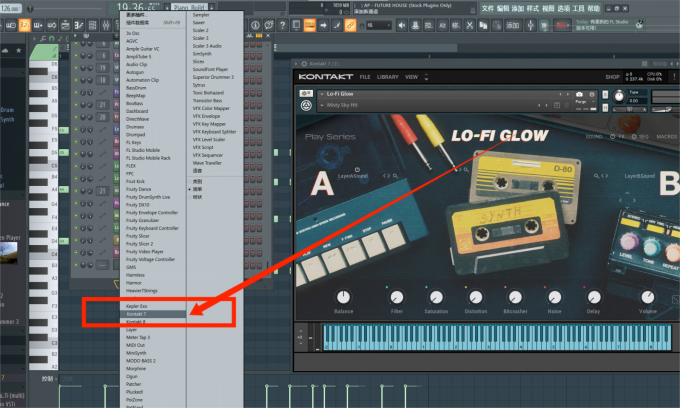680x408 pixels.
Task: Click the Bitcrusher knob
Action: [x=515, y=297]
